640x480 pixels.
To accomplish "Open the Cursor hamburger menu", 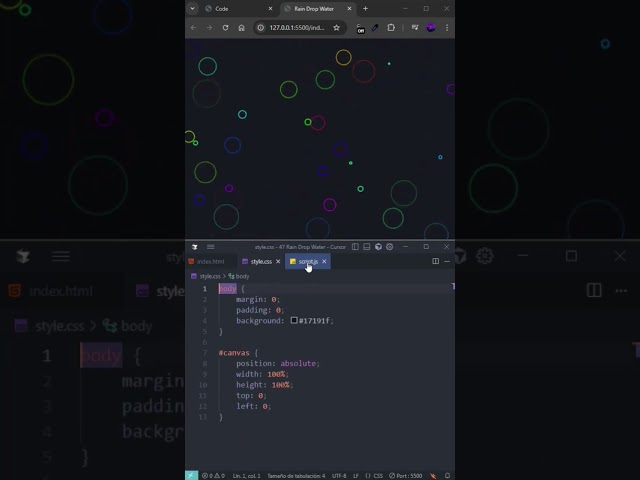I will [211, 247].
